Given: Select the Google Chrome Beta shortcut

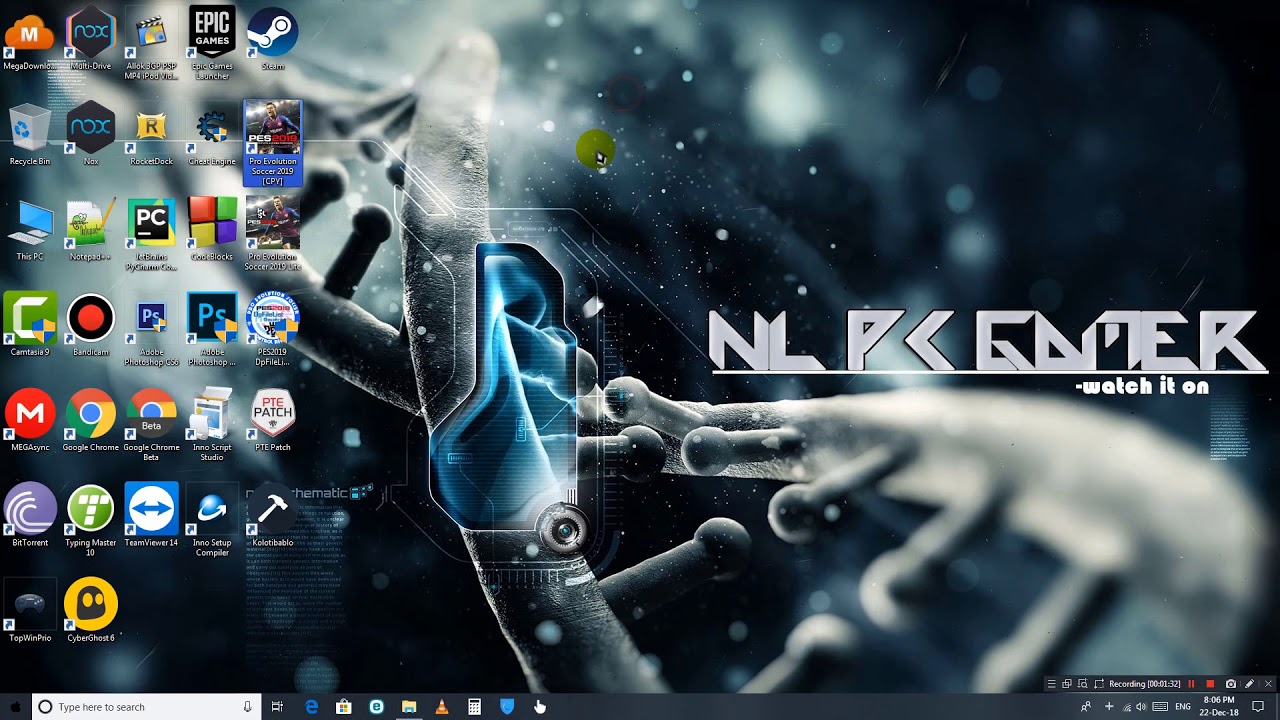Looking at the screenshot, I should pyautogui.click(x=151, y=425).
